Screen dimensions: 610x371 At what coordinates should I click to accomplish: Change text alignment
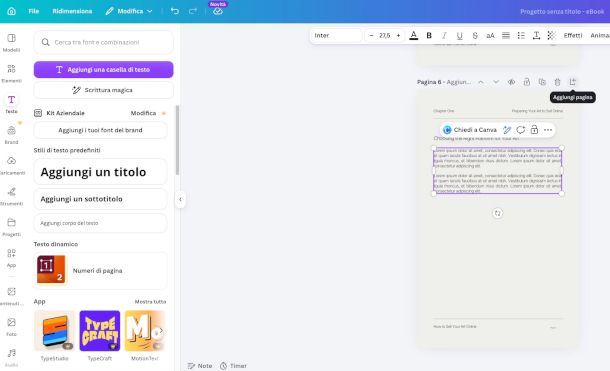click(x=505, y=35)
